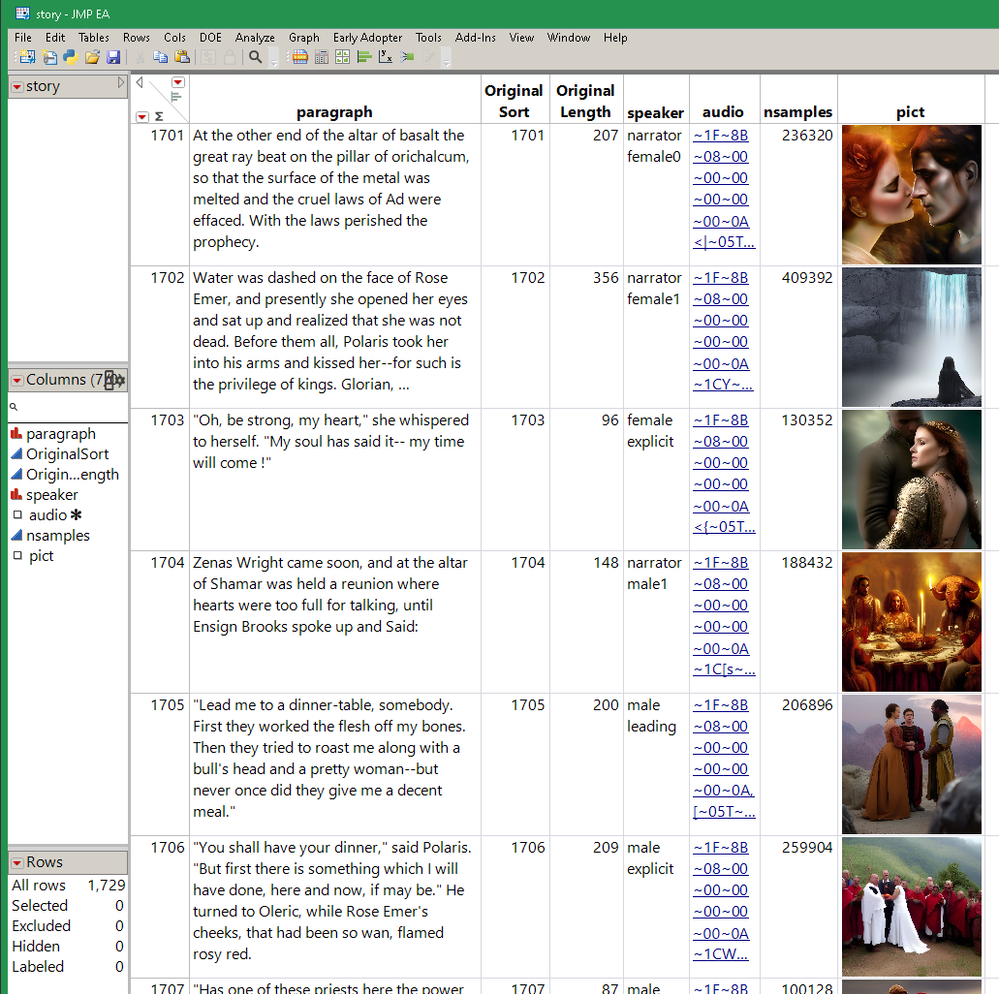Open the story table red triangle menu
This screenshot has width=999, height=994.
pyautogui.click(x=17, y=87)
